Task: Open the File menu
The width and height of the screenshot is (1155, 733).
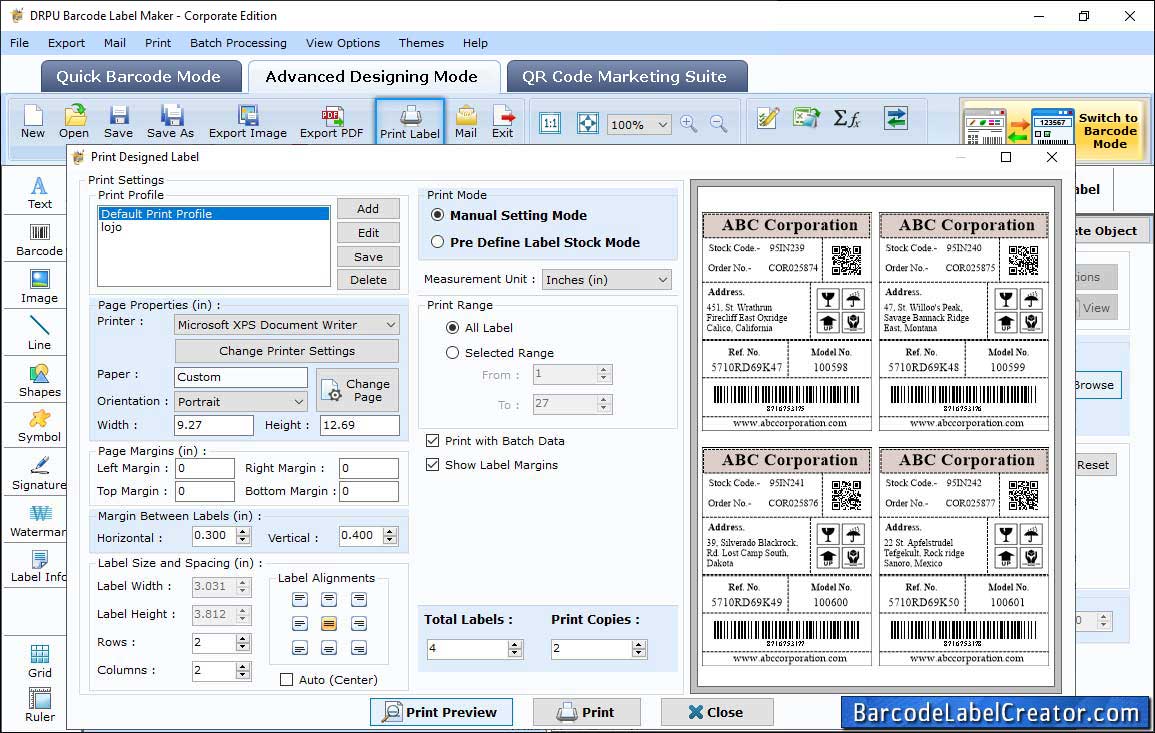Action: click(x=19, y=43)
